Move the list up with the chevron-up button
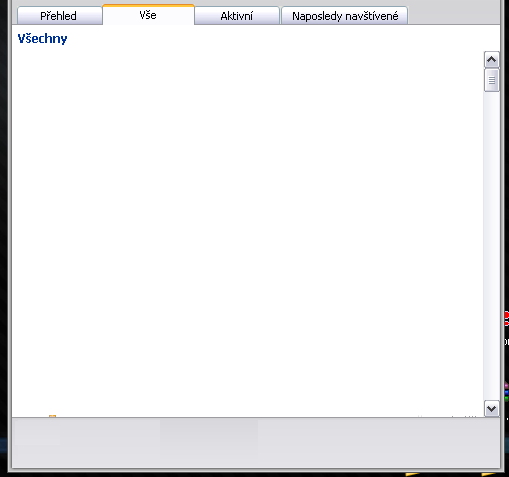509x477 pixels. 491,60
